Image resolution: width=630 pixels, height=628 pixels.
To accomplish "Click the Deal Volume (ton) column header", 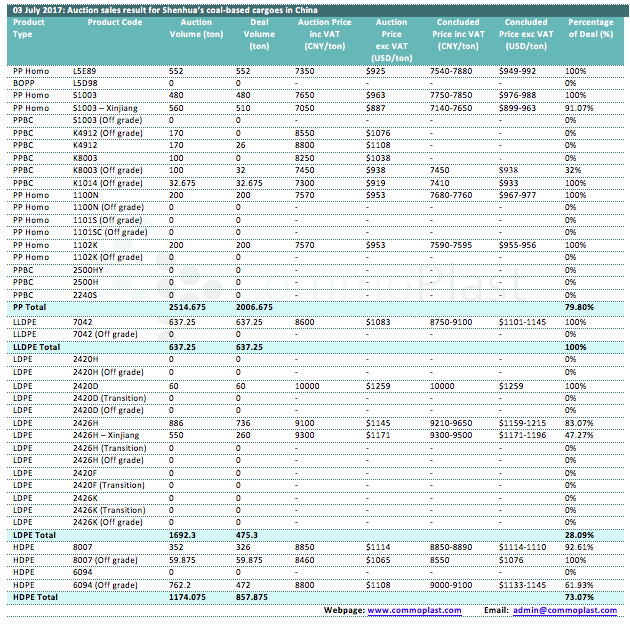I will tap(259, 34).
